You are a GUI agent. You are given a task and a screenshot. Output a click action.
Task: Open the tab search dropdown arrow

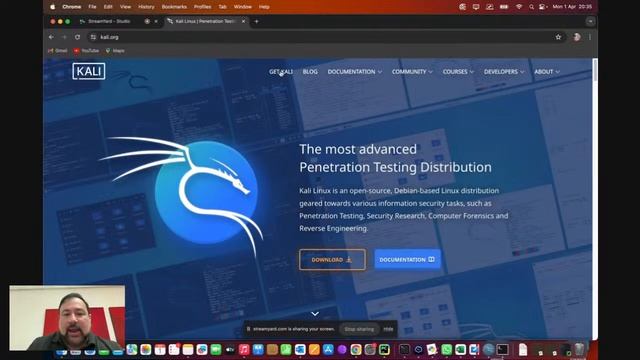click(x=590, y=21)
